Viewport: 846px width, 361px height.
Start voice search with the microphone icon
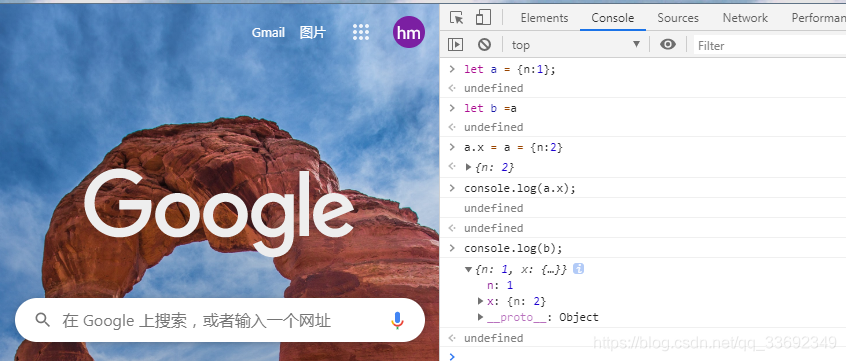coord(397,321)
